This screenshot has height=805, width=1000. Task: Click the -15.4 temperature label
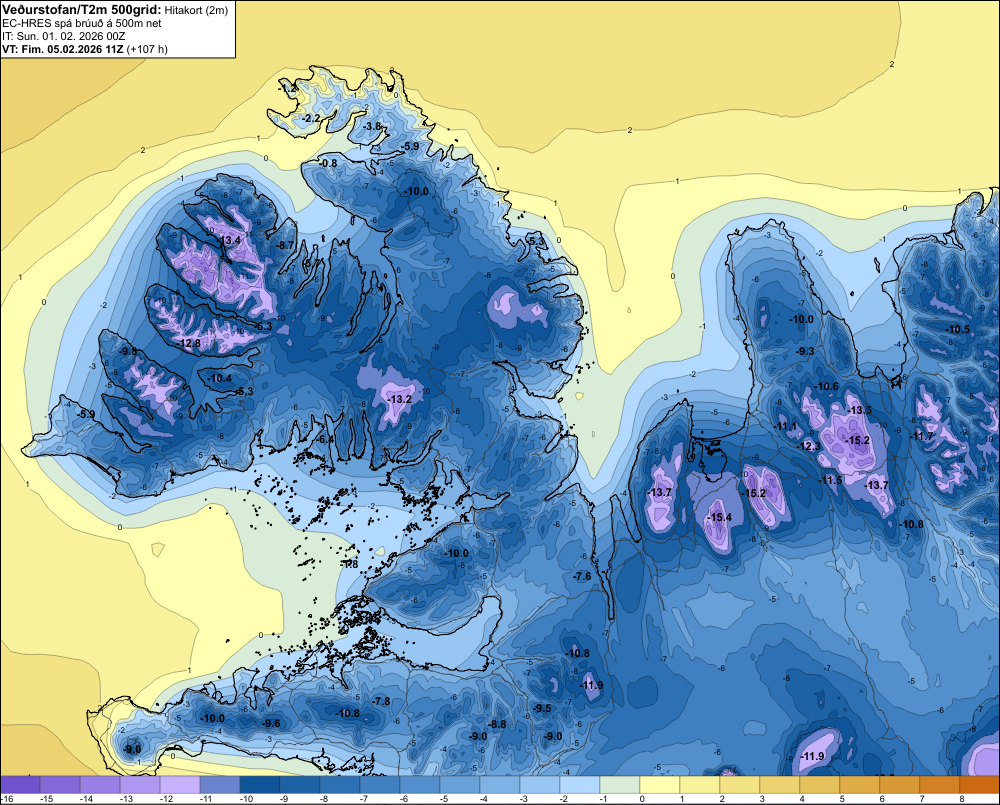point(719,517)
